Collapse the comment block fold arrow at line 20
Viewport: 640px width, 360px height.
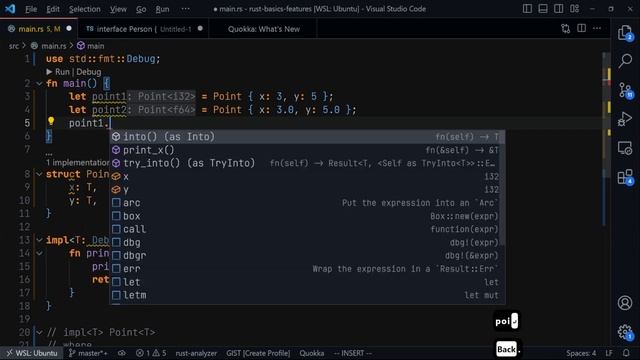39,333
